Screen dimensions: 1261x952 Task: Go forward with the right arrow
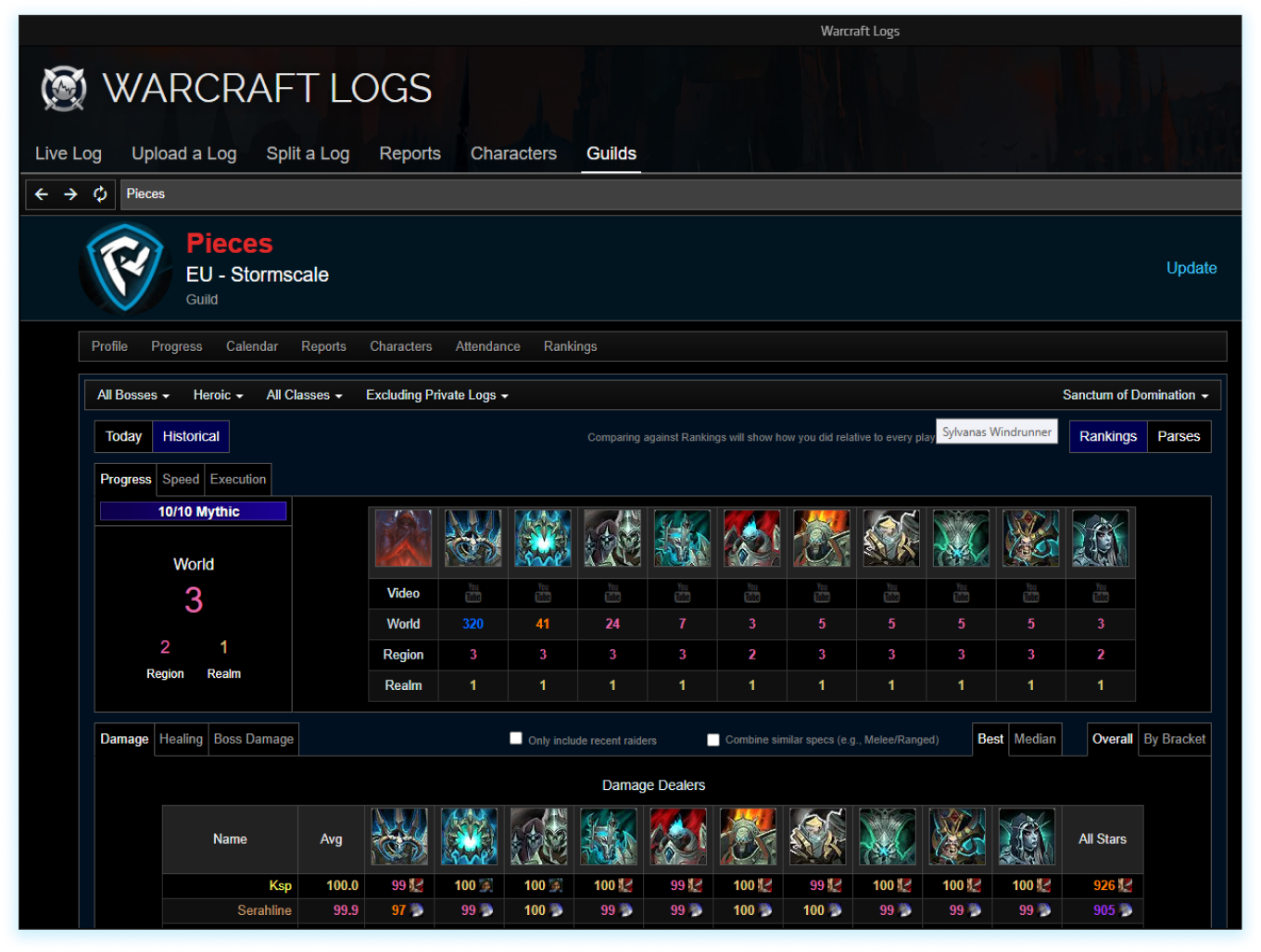[70, 194]
